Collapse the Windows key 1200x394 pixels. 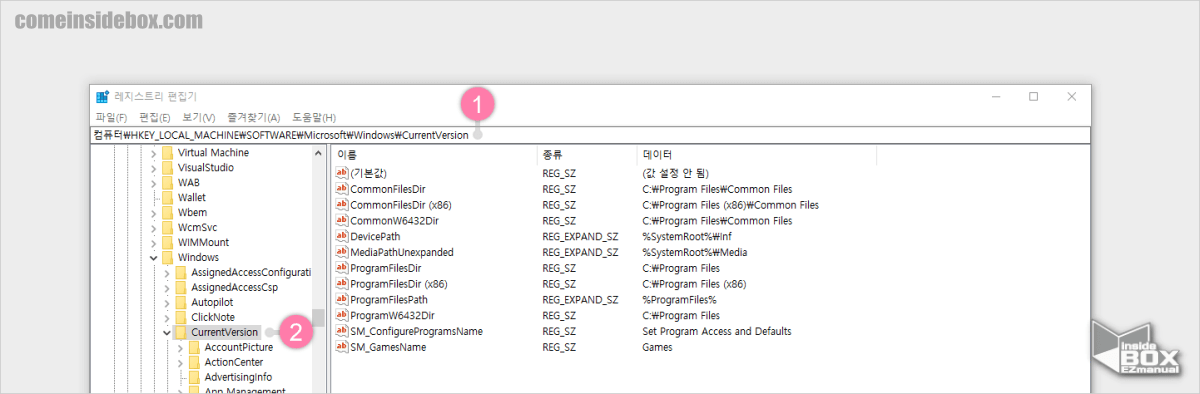(153, 257)
